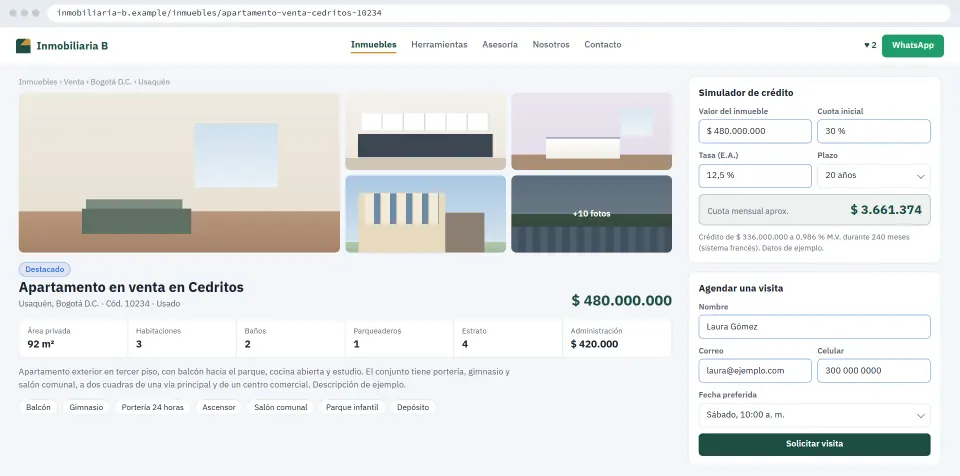The image size is (960, 476).
Task: Click the Inmuebles breadcrumb link
Action: tap(38, 82)
